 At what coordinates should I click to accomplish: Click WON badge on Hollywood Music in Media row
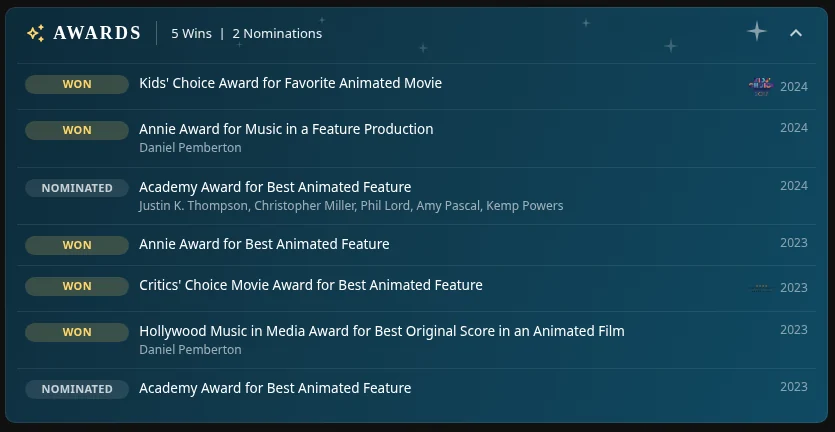[x=77, y=332]
